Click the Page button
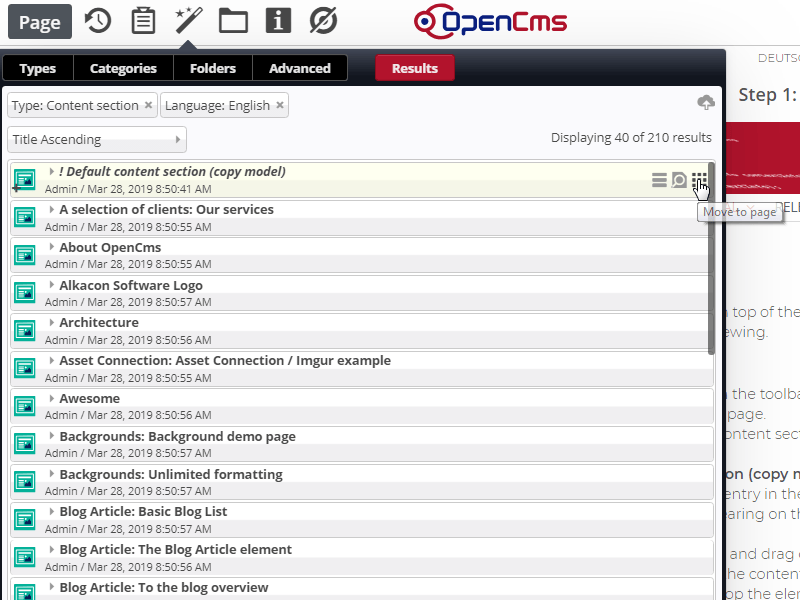 pyautogui.click(x=40, y=21)
